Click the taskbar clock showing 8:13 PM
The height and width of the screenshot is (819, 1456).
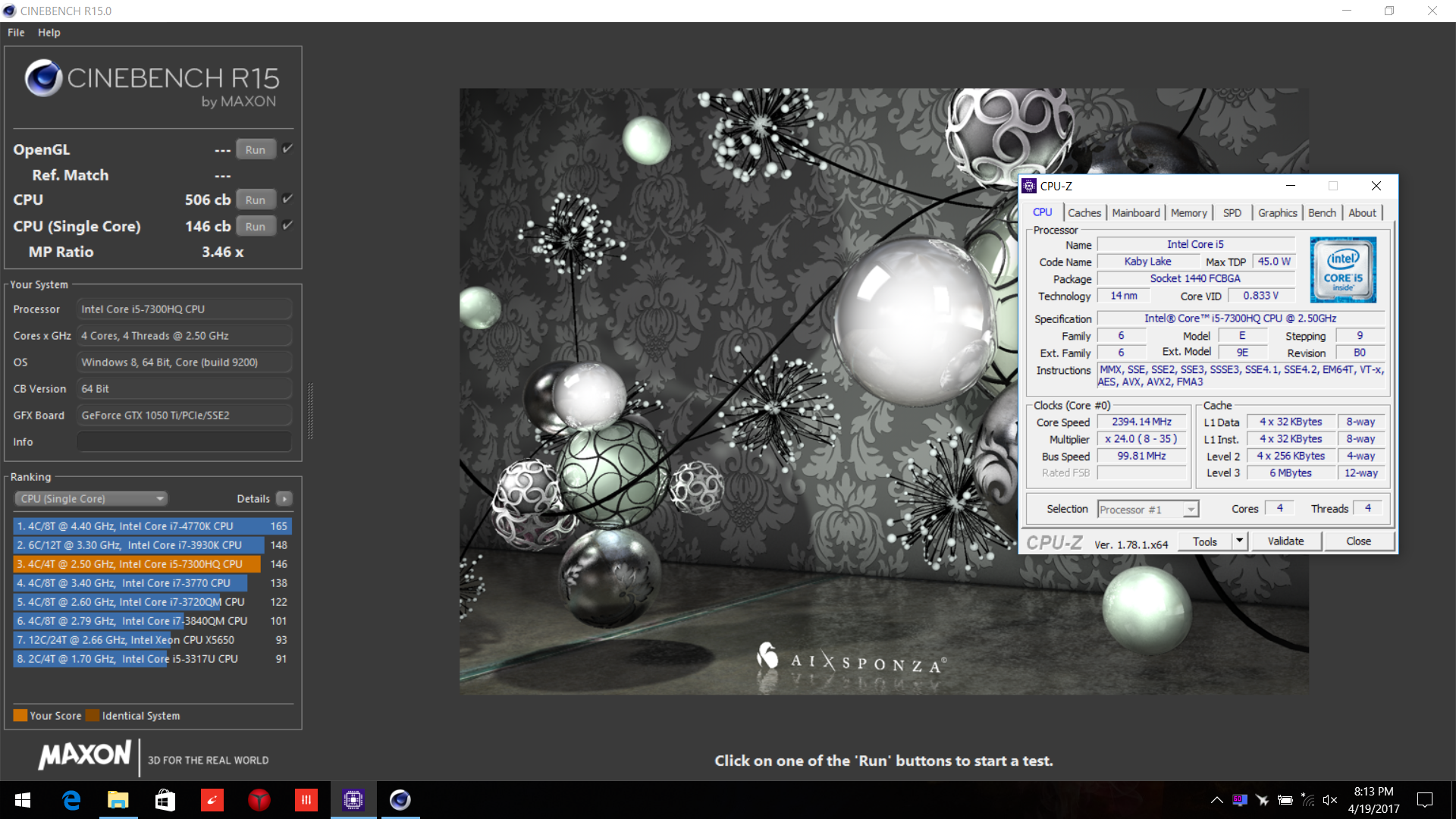click(1373, 800)
